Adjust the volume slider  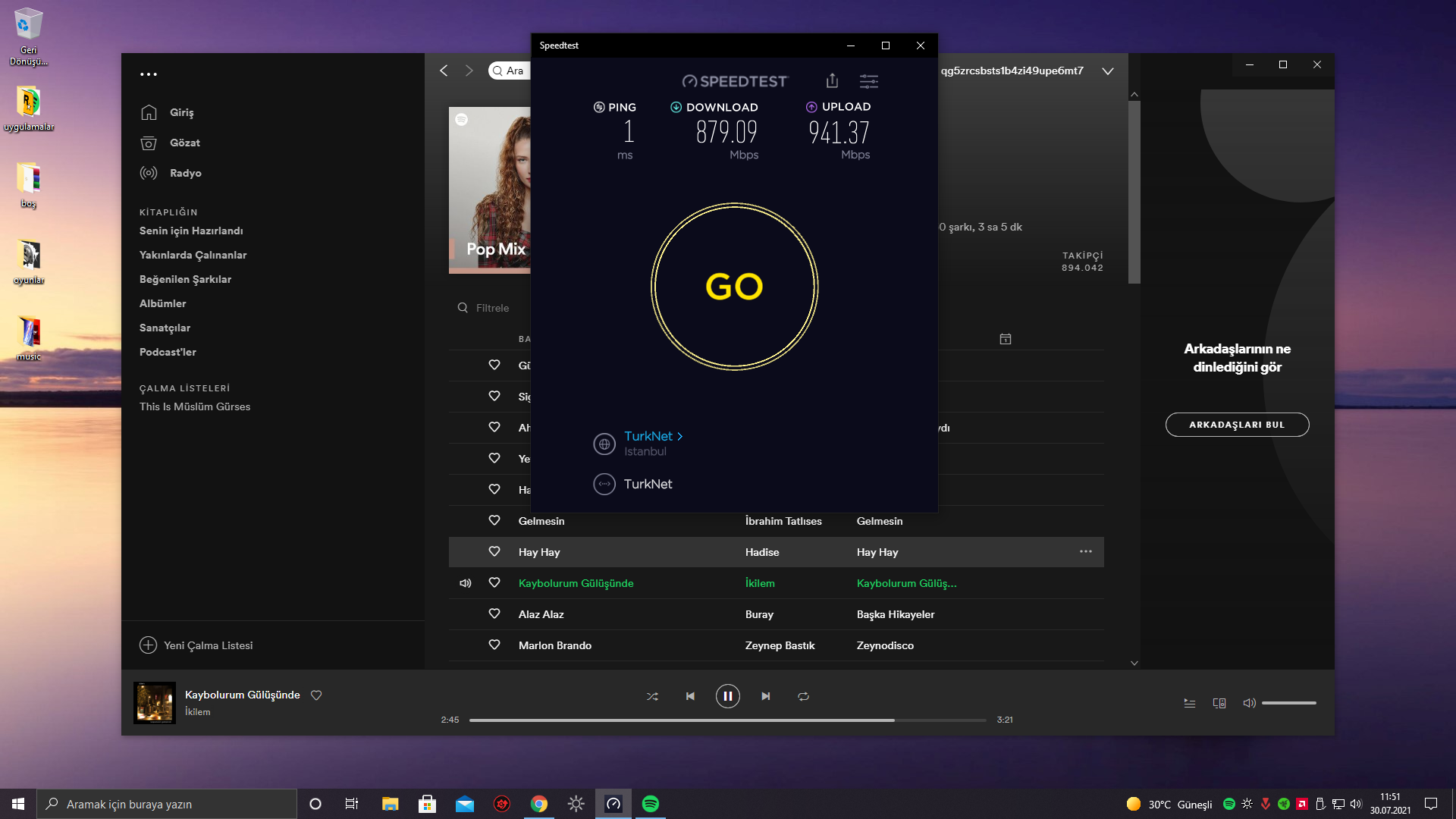[x=1288, y=703]
